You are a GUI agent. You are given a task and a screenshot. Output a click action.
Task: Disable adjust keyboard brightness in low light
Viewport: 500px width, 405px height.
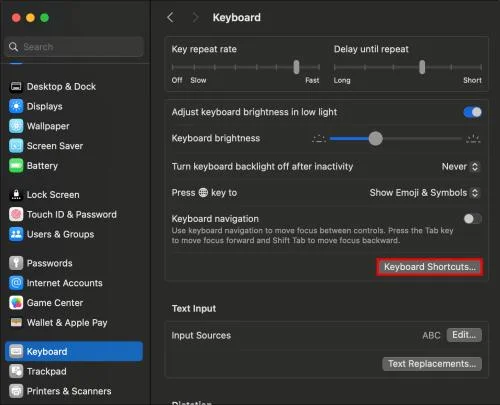point(472,112)
